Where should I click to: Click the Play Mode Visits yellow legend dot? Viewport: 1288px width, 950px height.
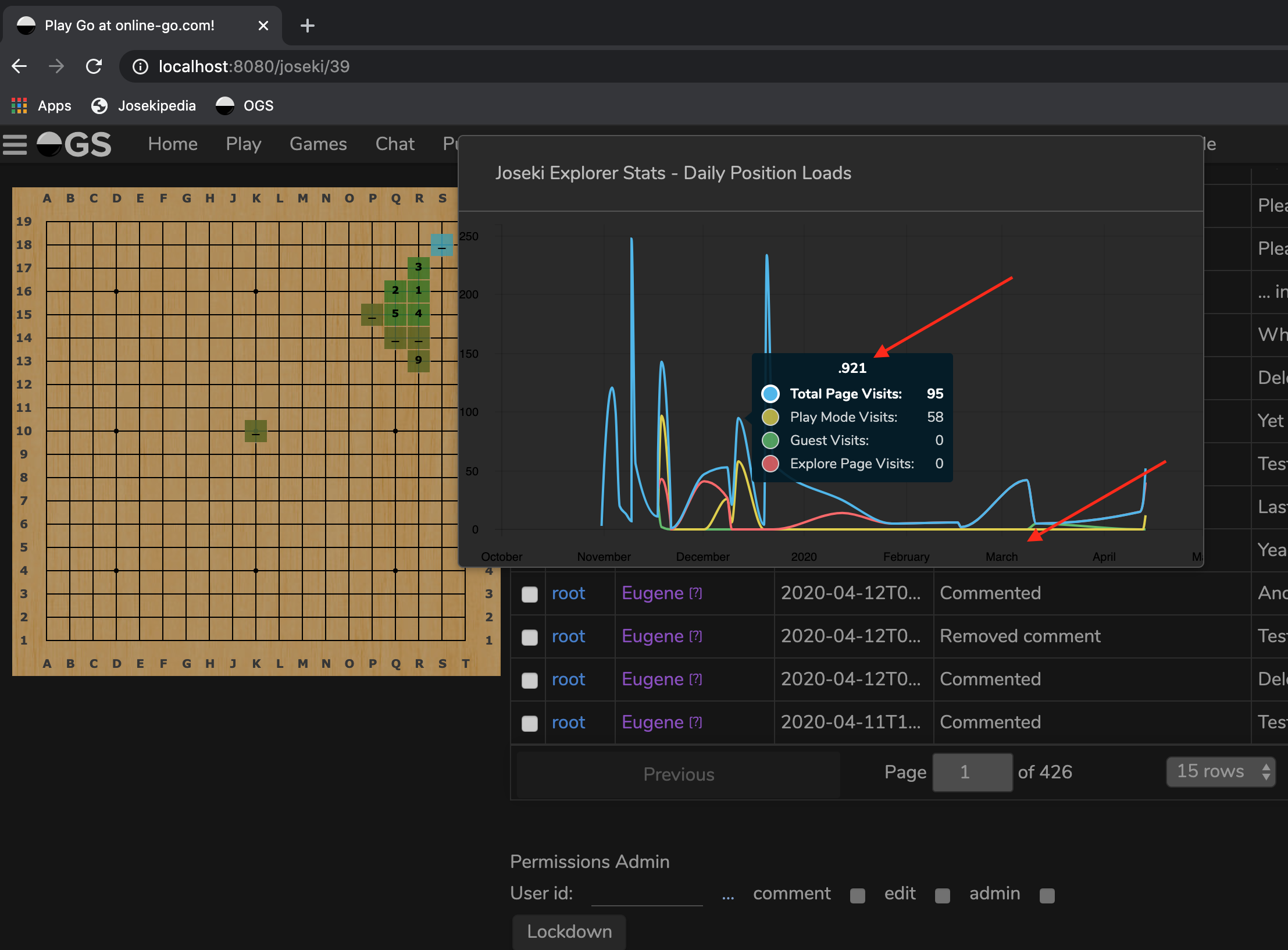tap(770, 417)
